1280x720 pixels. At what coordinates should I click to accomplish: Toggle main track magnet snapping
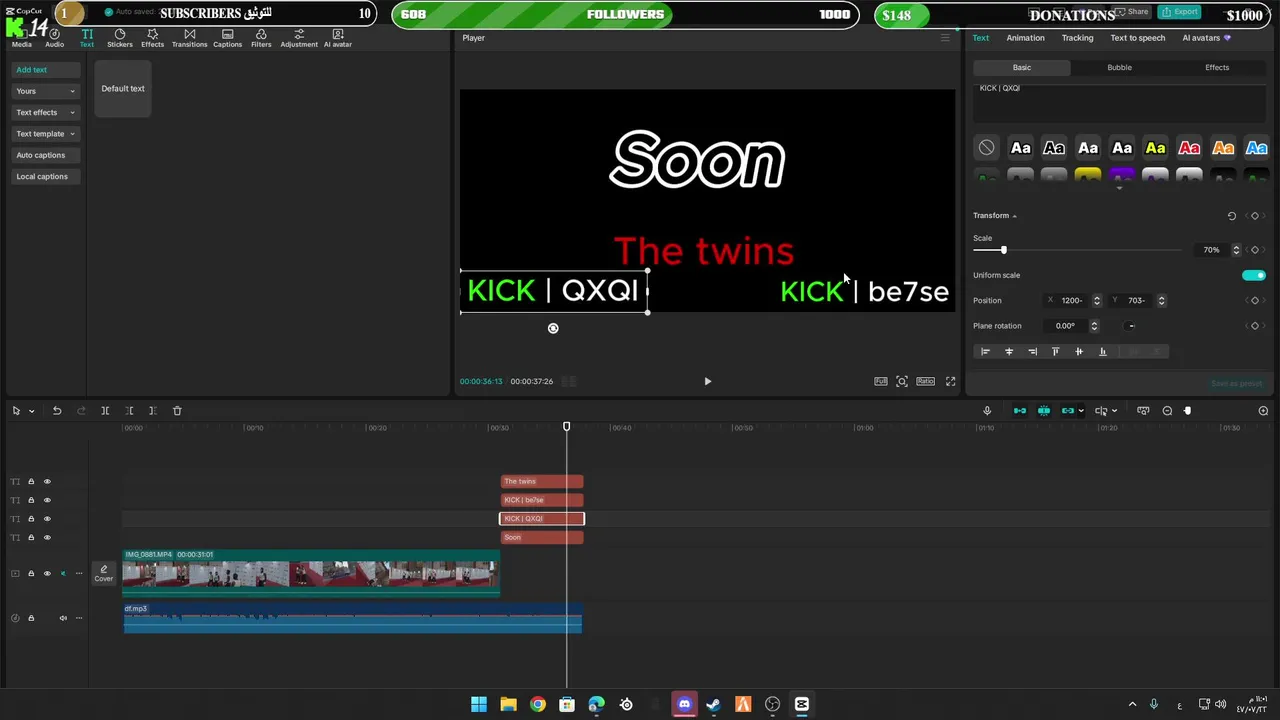tap(1020, 411)
